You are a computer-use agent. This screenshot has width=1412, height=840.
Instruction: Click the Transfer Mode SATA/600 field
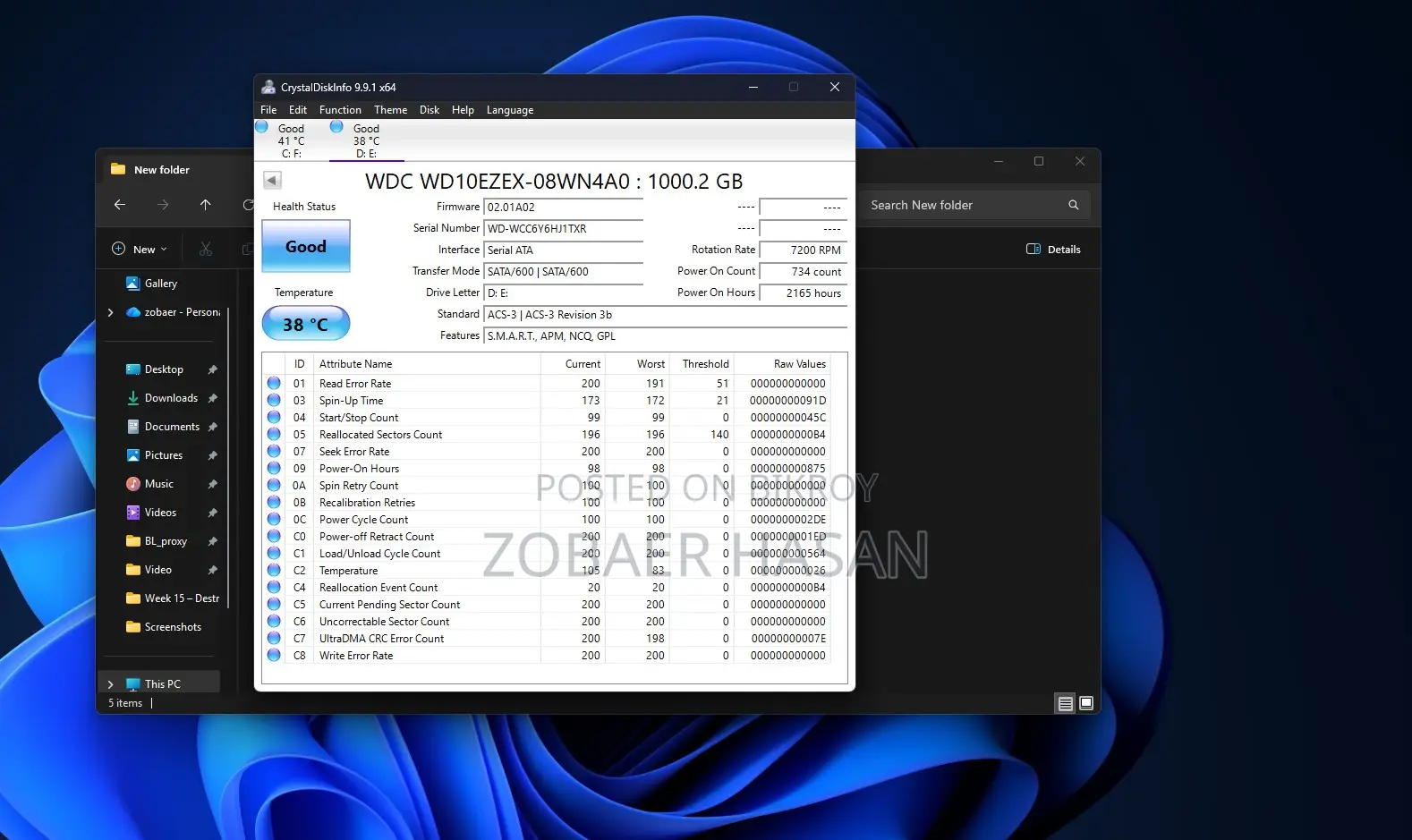(564, 271)
